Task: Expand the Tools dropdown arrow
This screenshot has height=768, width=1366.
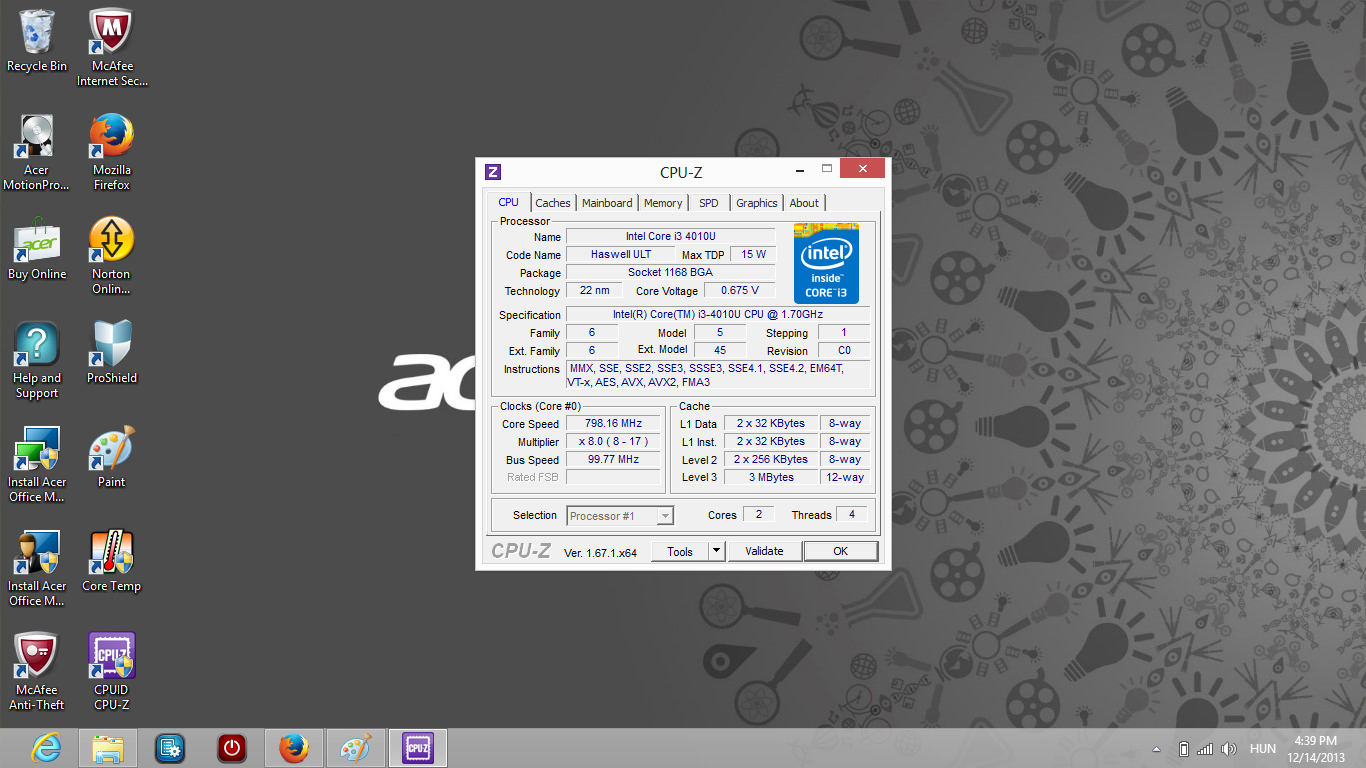Action: point(716,551)
